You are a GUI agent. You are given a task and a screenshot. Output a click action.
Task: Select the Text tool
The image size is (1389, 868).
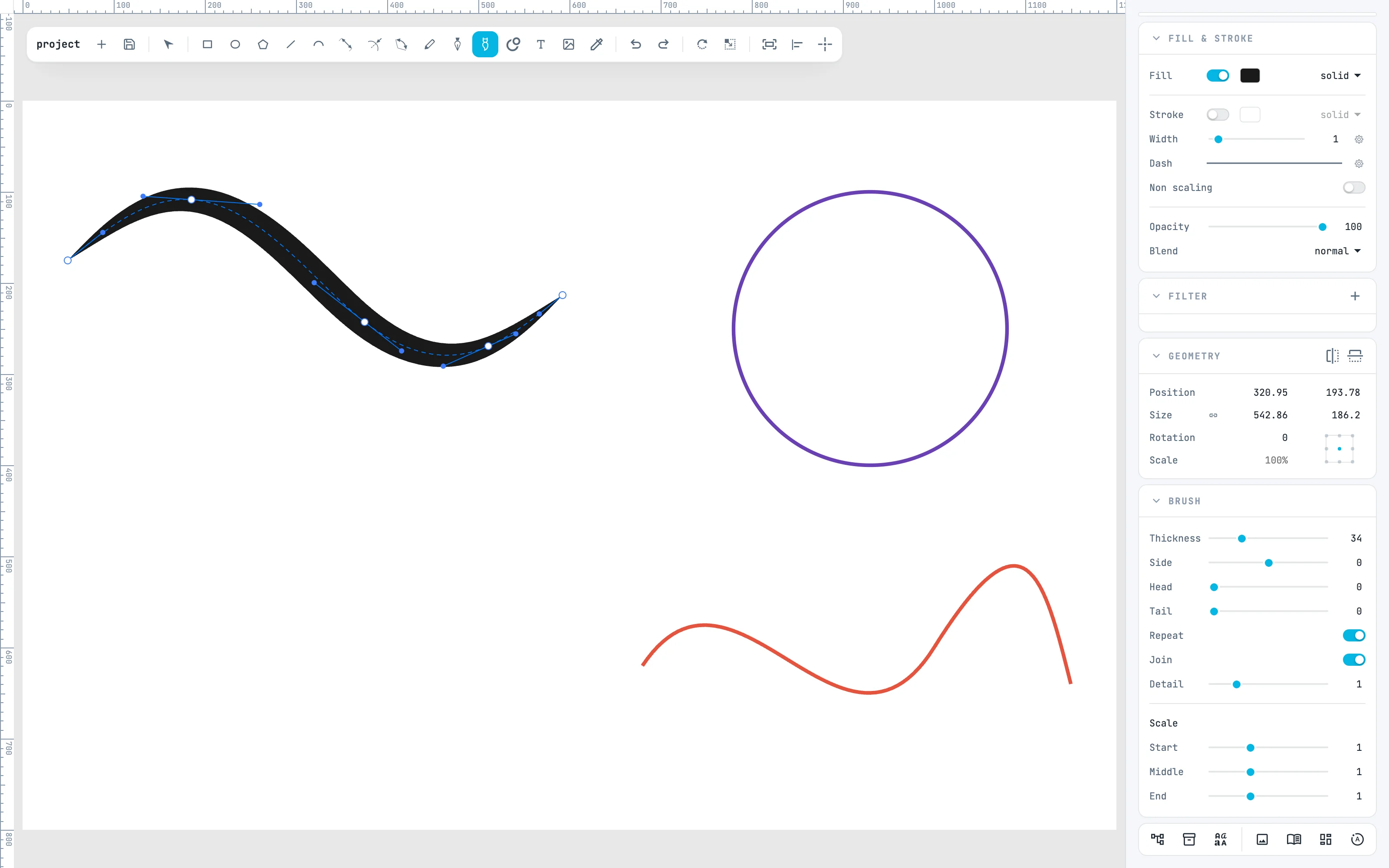point(541,44)
